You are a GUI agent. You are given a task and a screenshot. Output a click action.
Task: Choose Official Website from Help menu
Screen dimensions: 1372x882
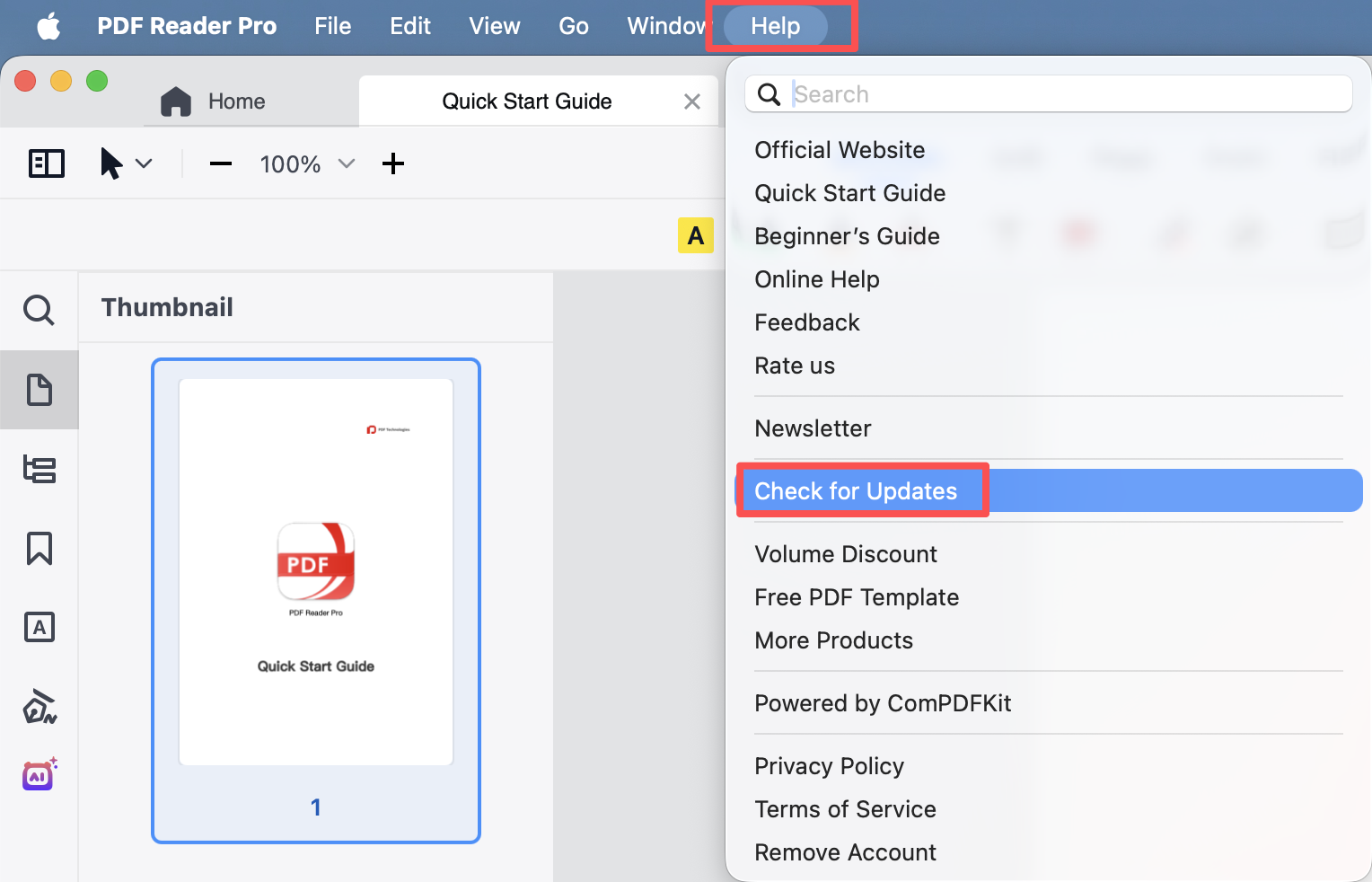click(x=840, y=150)
